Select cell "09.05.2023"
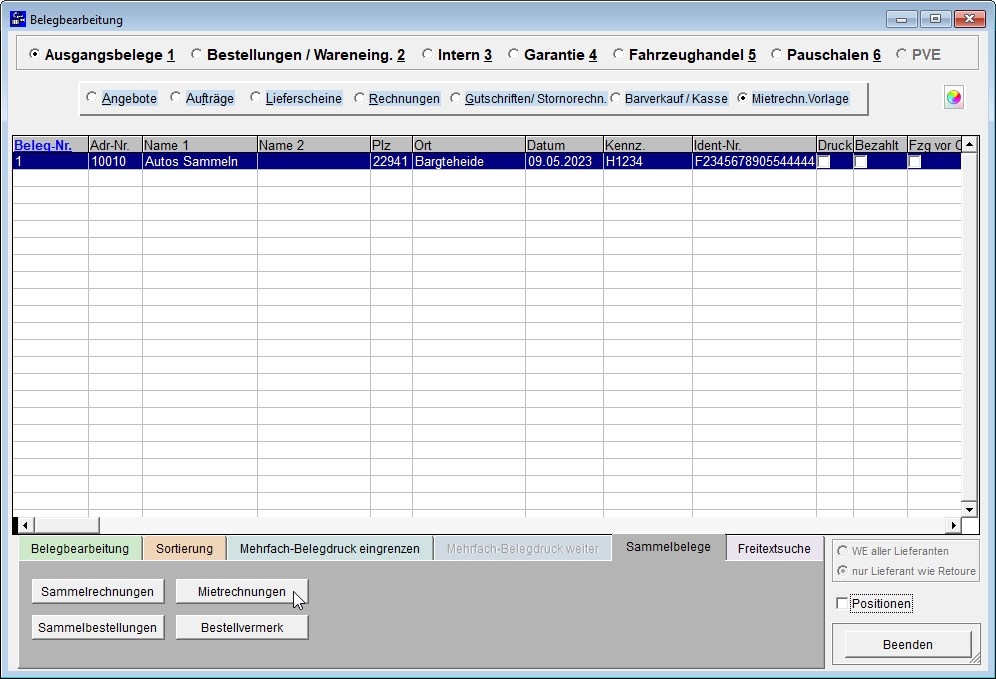Screen dimensions: 996x679 pyautogui.click(x=564, y=161)
